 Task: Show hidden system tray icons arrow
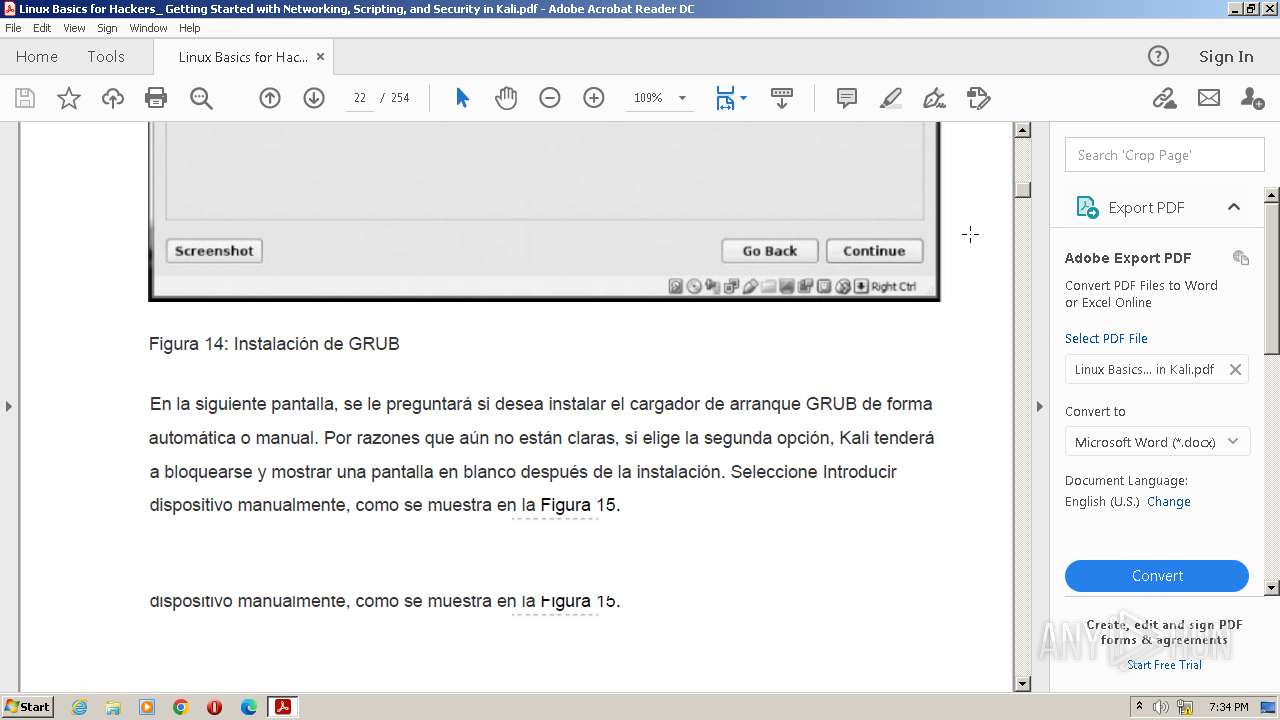pyautogui.click(x=1139, y=707)
